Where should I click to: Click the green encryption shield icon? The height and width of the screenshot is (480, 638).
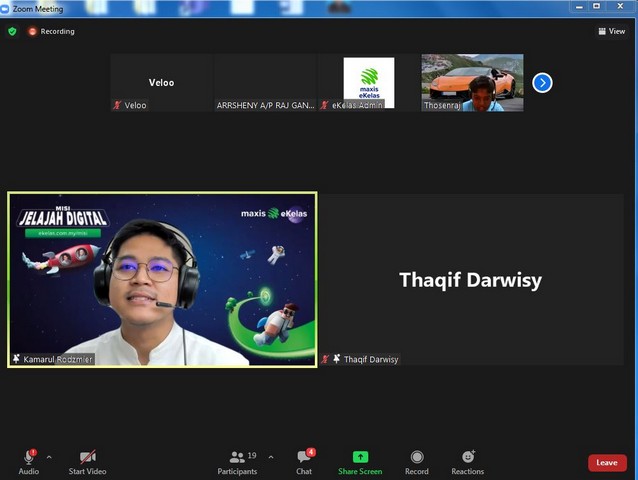tap(12, 31)
